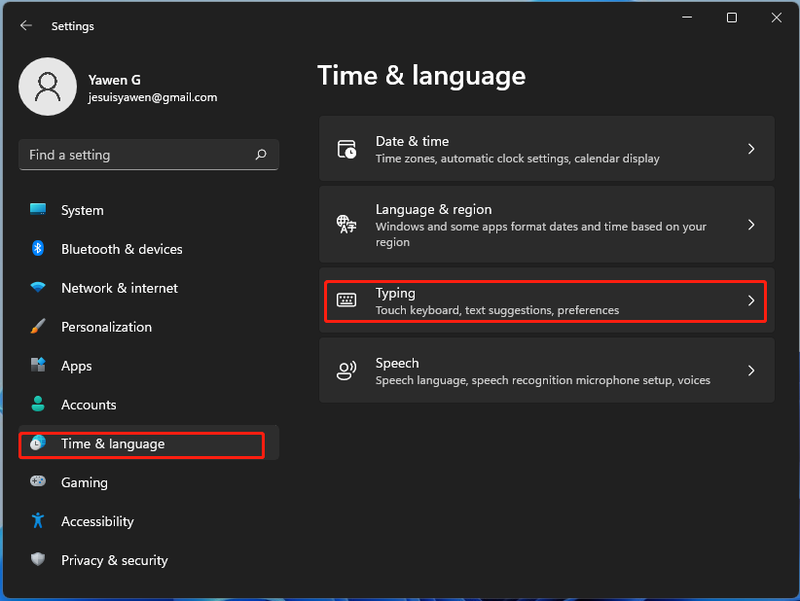The height and width of the screenshot is (601, 800).
Task: Go to Accessibility settings
Action: [148, 521]
